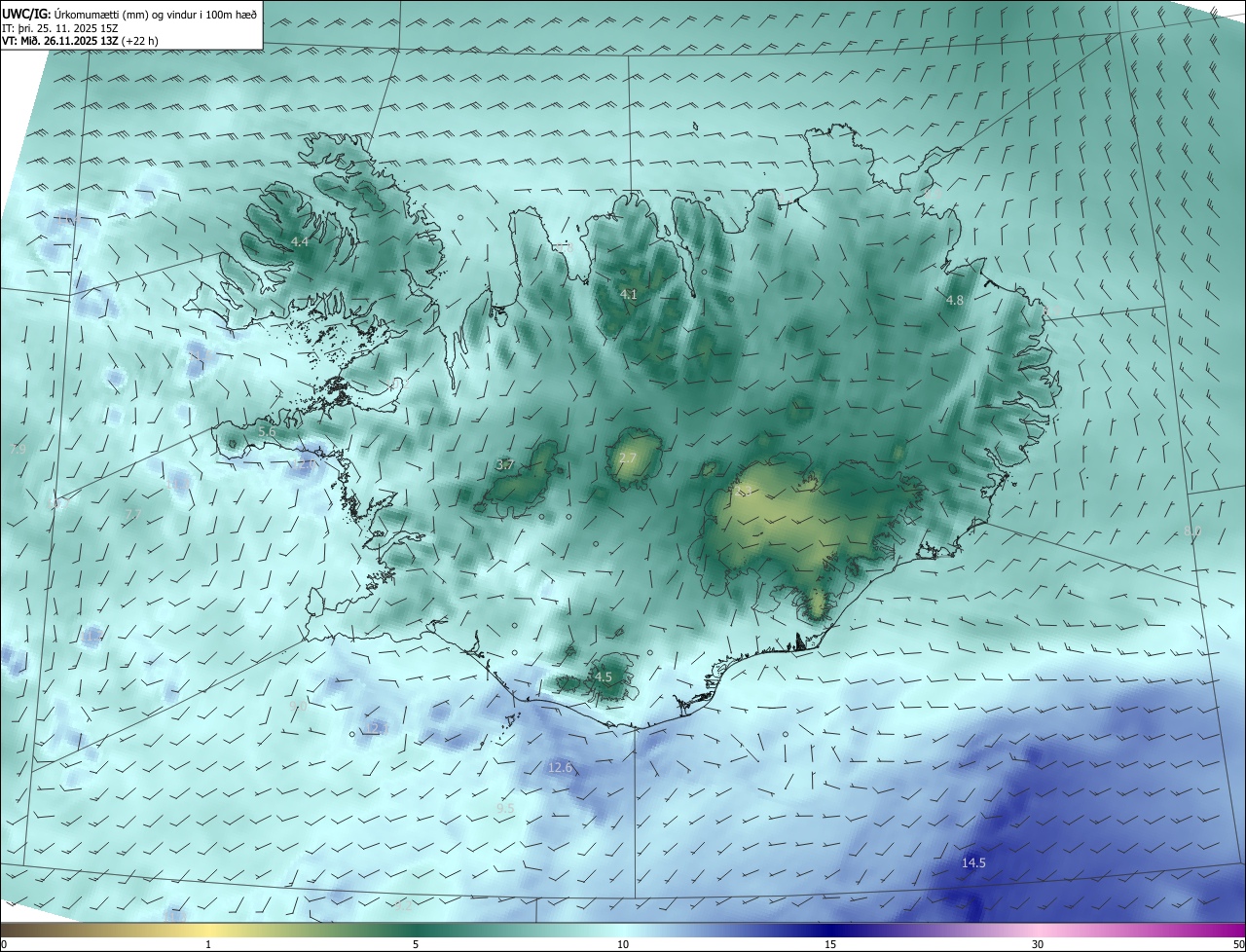
Task: Click the color scale tick label 10
Action: coord(623,944)
